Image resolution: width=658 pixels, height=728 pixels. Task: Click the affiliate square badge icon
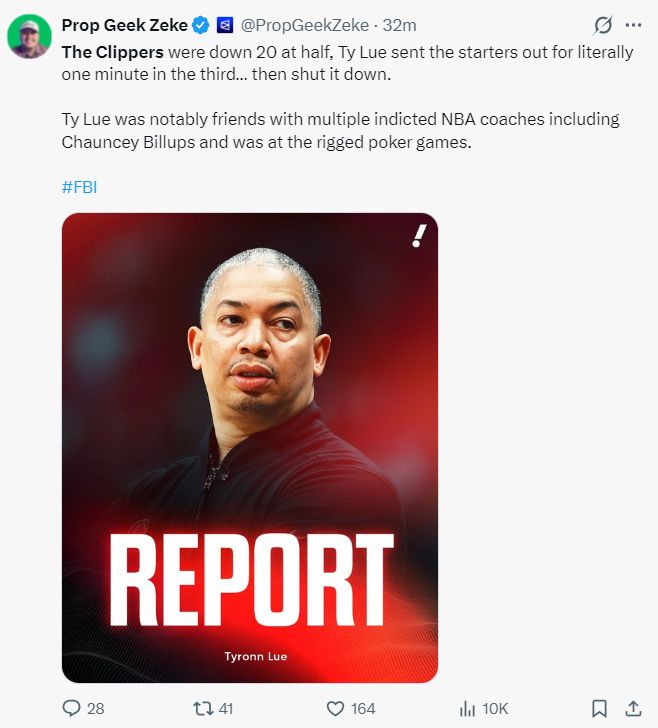pos(225,25)
